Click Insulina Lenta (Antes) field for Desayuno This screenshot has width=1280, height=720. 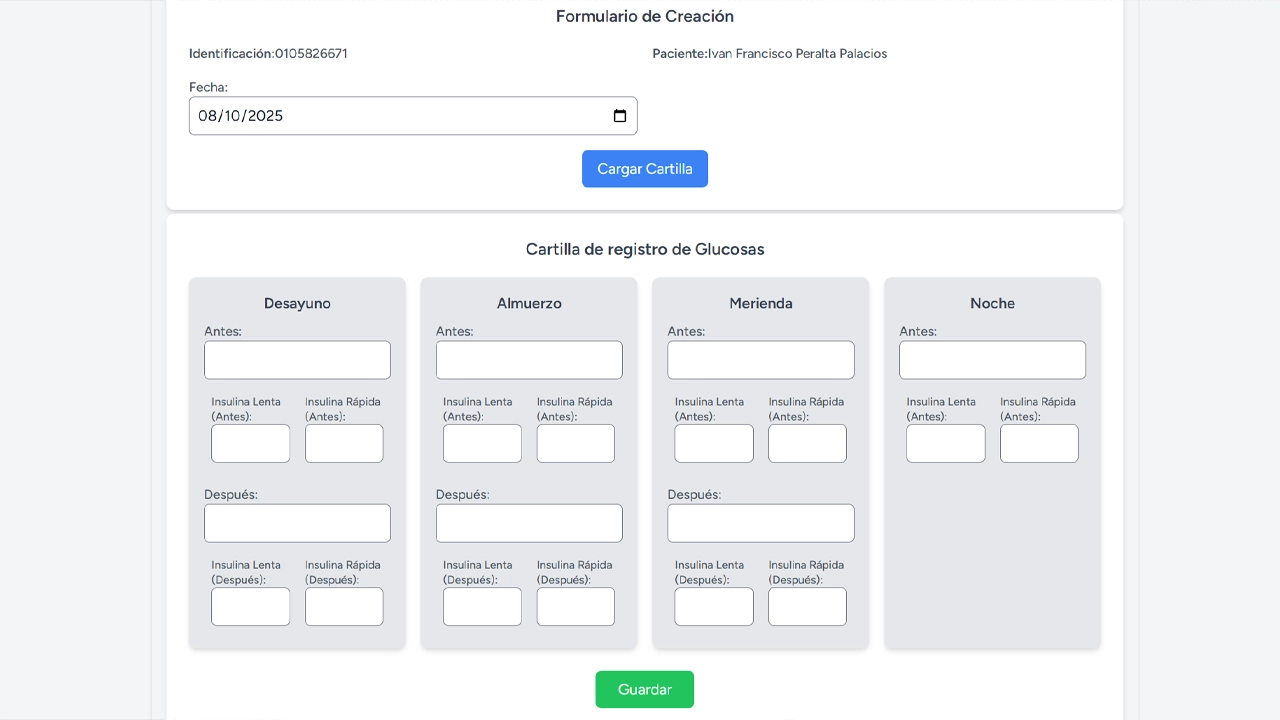point(250,443)
